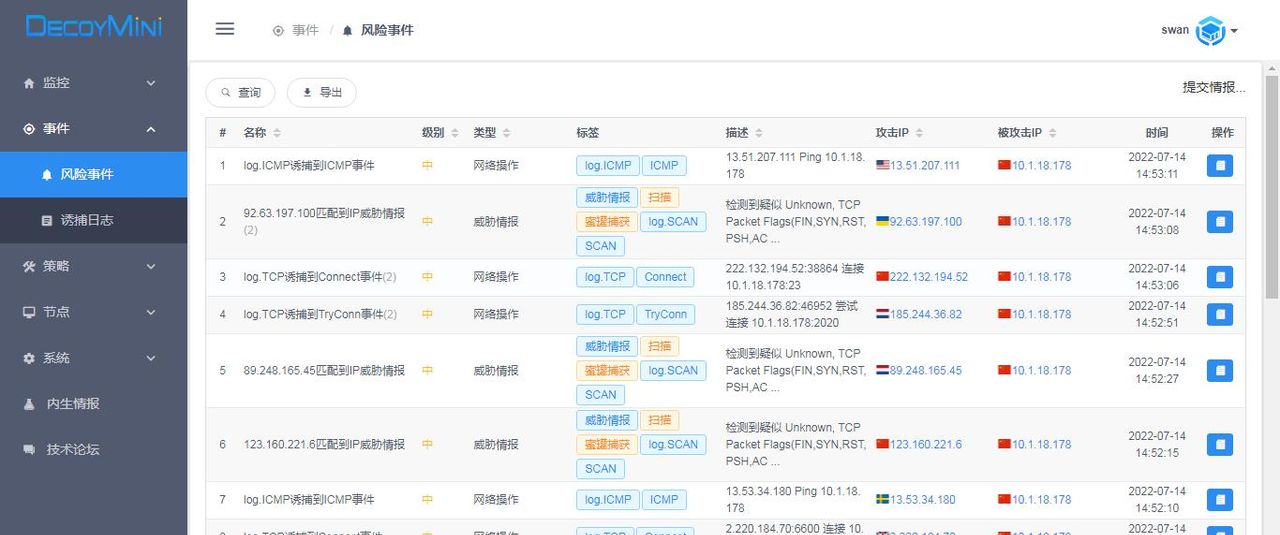1280x535 pixels.
Task: Sort table by 类型 column
Action: point(506,133)
